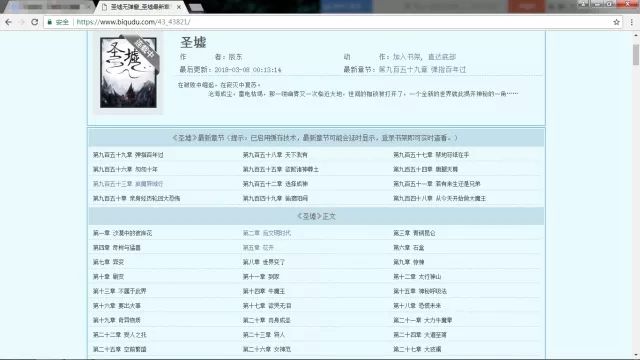Image resolution: width=640 pixels, height=360 pixels.
Task: Open chapter 第七章
Action: tap(108, 262)
